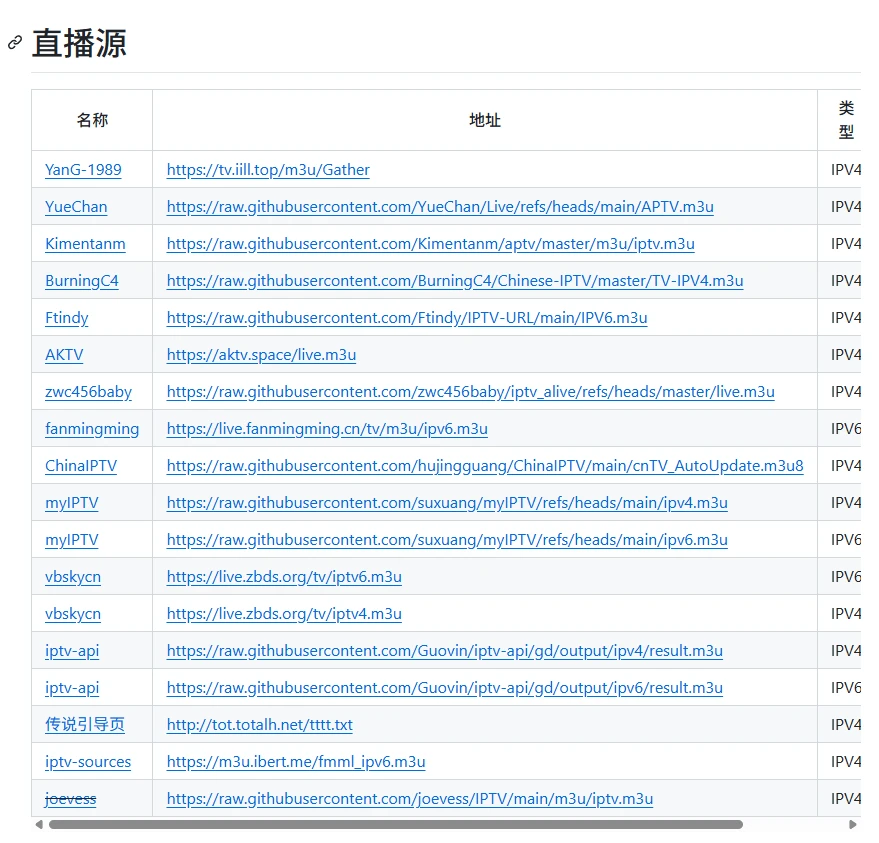Screen dimensions: 879x843
Task: Open the aktv.space live.m3u link
Action: coord(261,355)
